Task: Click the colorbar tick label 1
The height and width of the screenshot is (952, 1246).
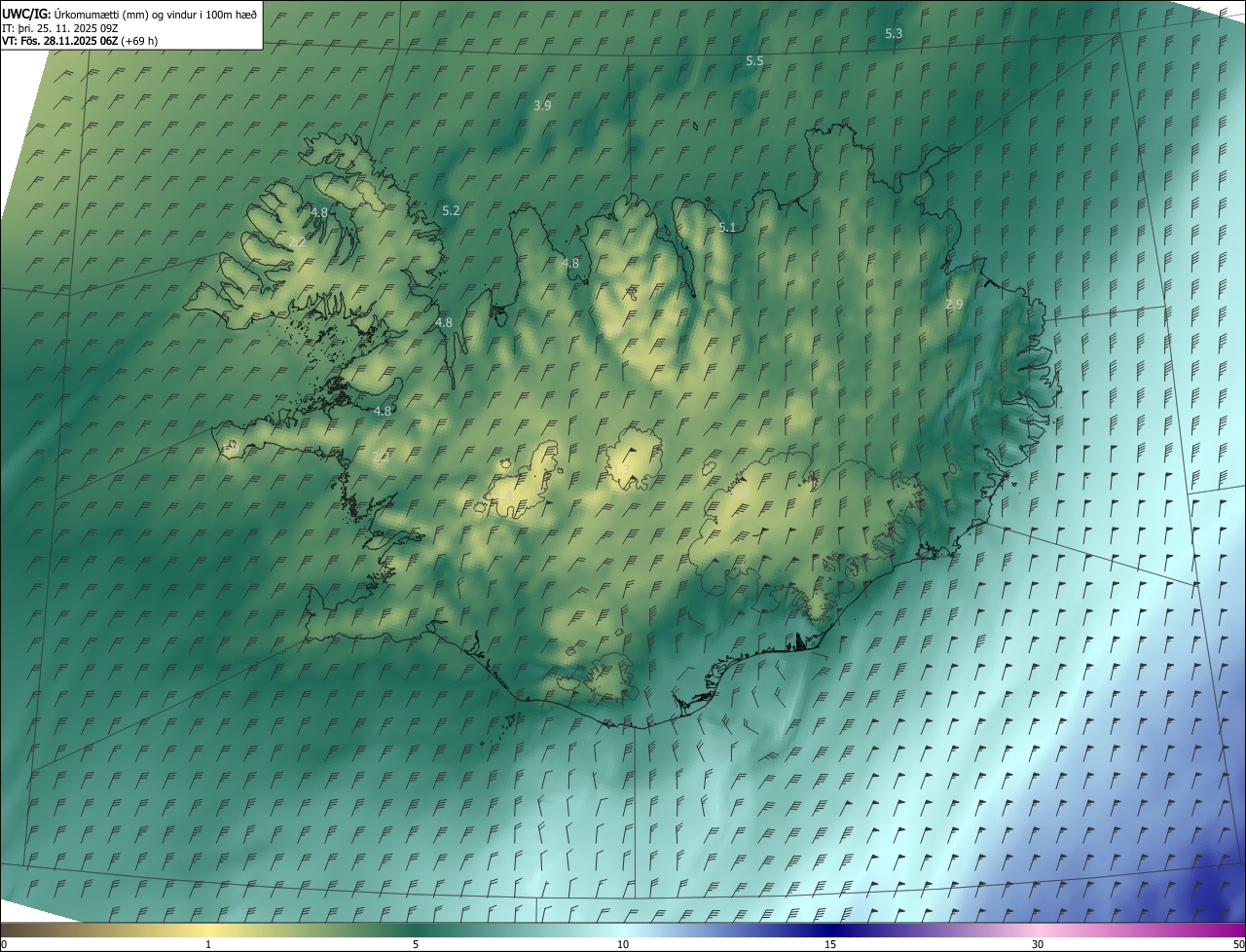Action: 208,944
